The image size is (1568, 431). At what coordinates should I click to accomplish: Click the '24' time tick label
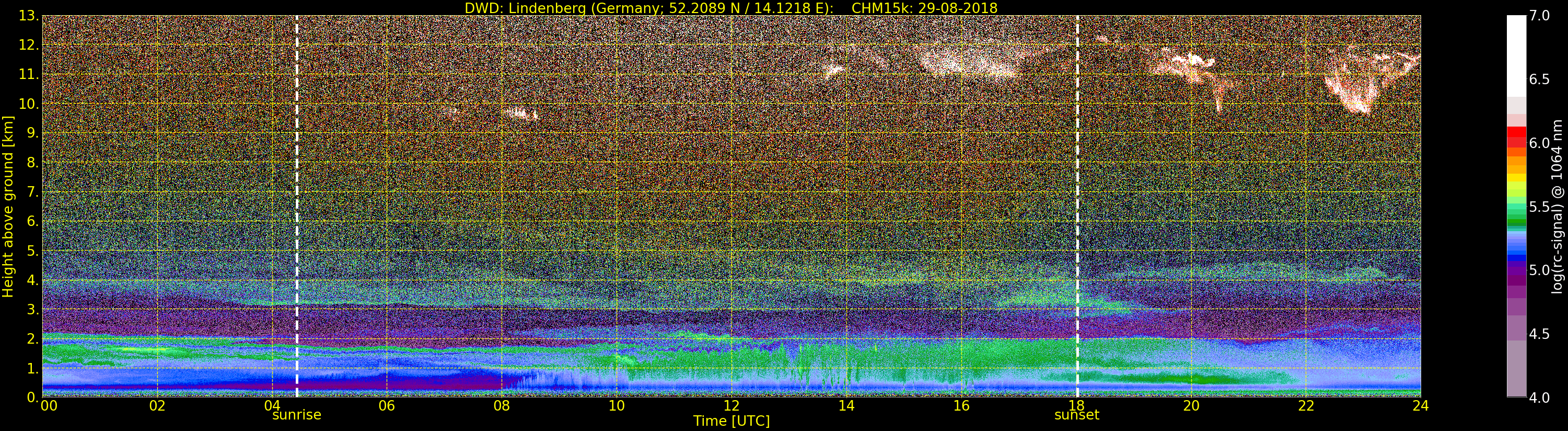(1421, 405)
